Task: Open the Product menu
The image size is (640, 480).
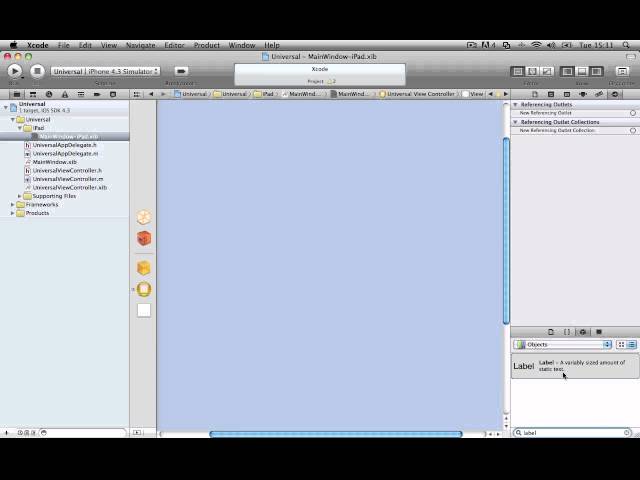Action: click(x=207, y=45)
